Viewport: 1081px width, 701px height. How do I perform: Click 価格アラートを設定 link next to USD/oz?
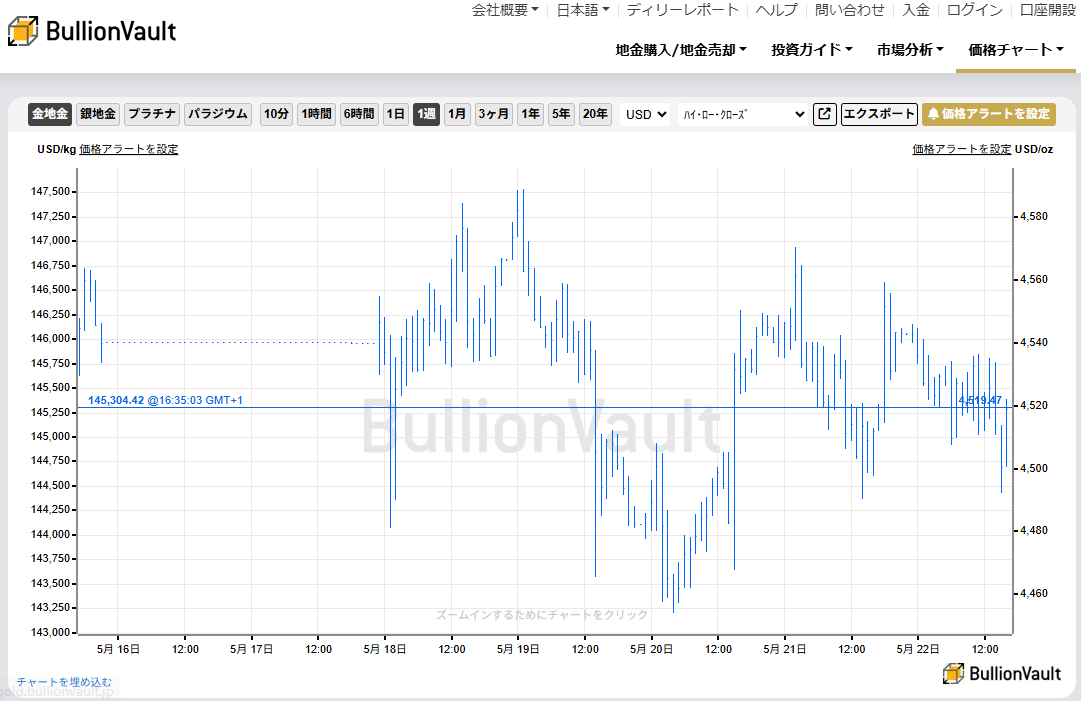click(962, 149)
